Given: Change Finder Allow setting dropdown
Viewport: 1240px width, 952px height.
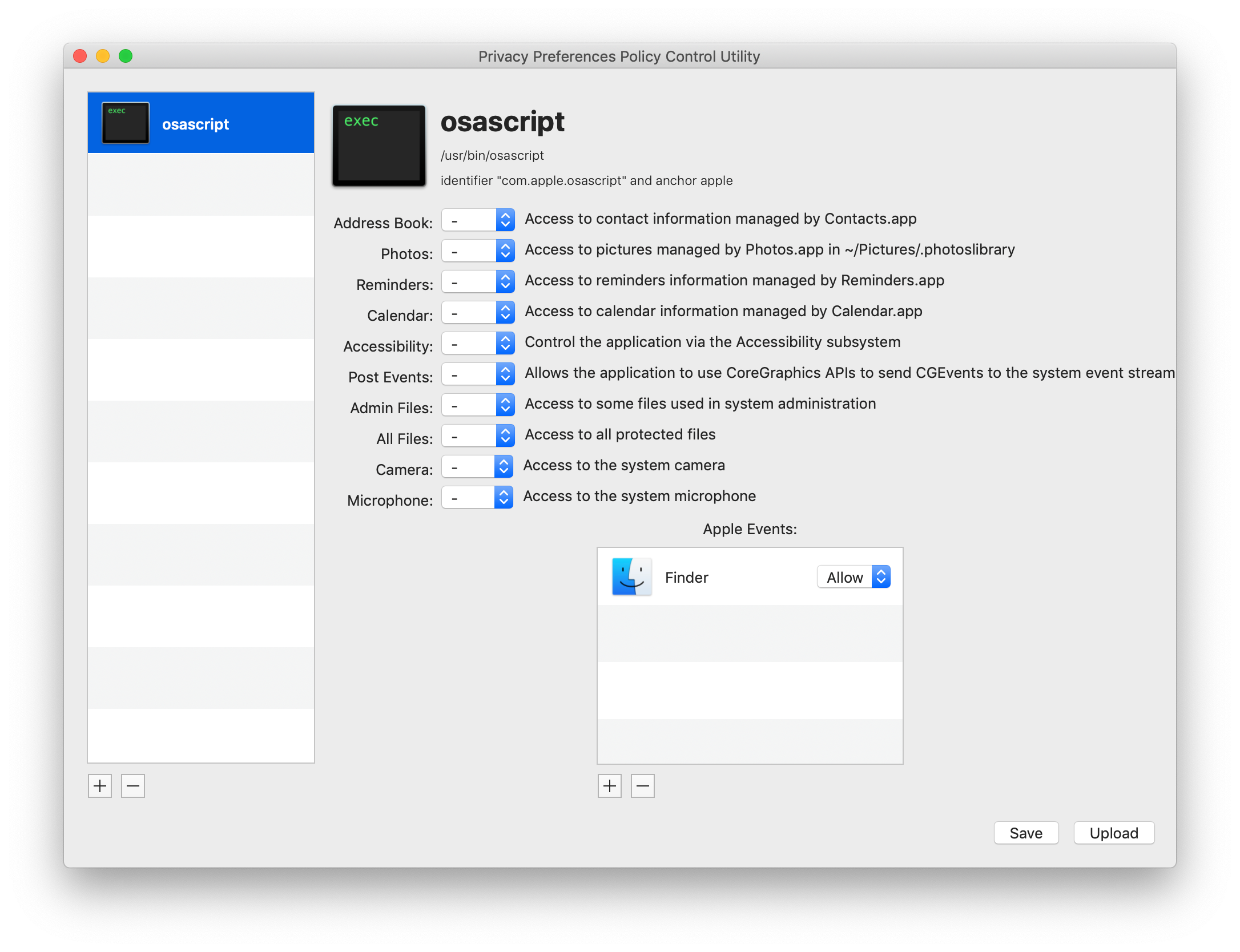Looking at the screenshot, I should 853,577.
